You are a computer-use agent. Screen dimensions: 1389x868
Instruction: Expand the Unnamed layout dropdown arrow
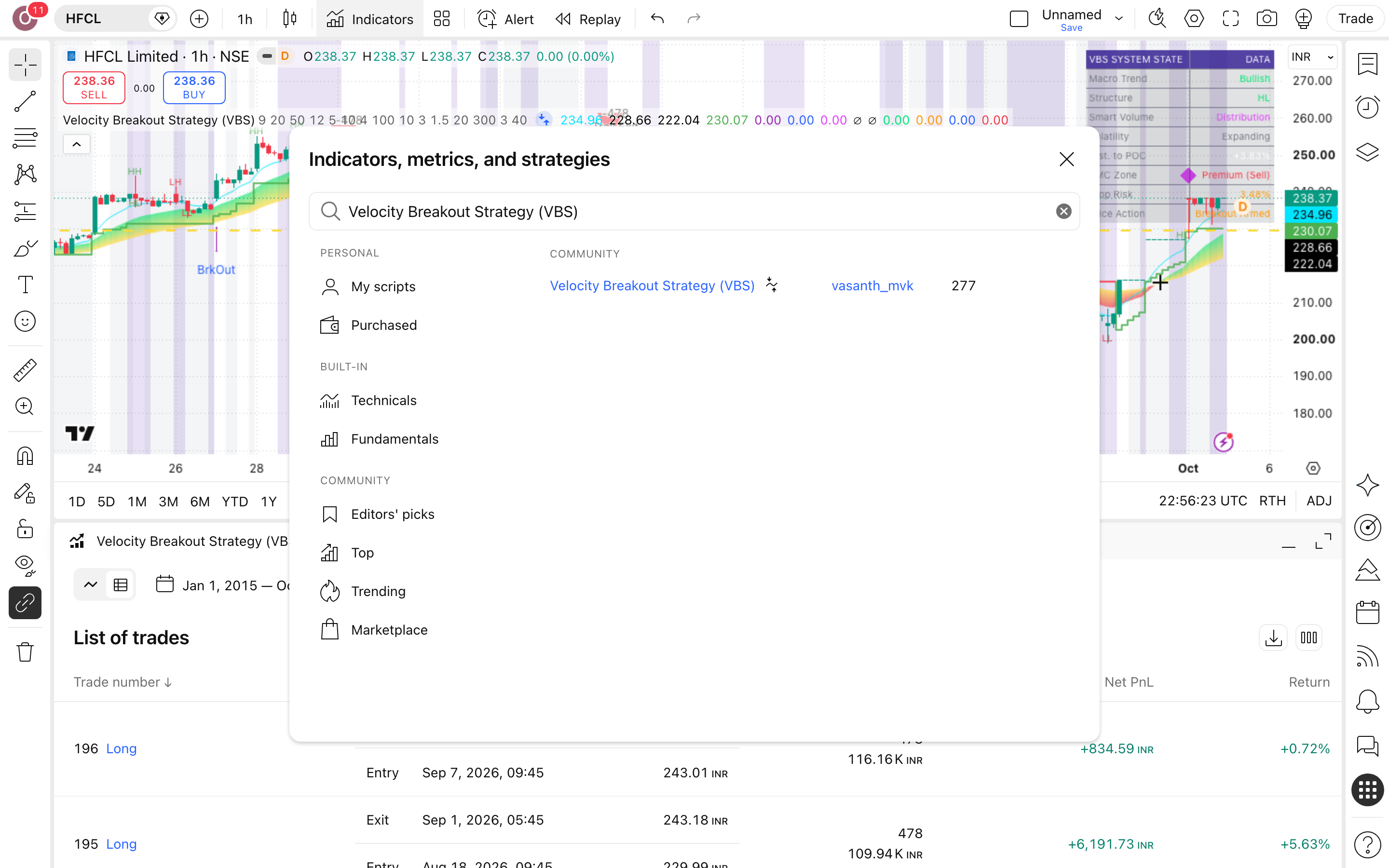pyautogui.click(x=1118, y=19)
